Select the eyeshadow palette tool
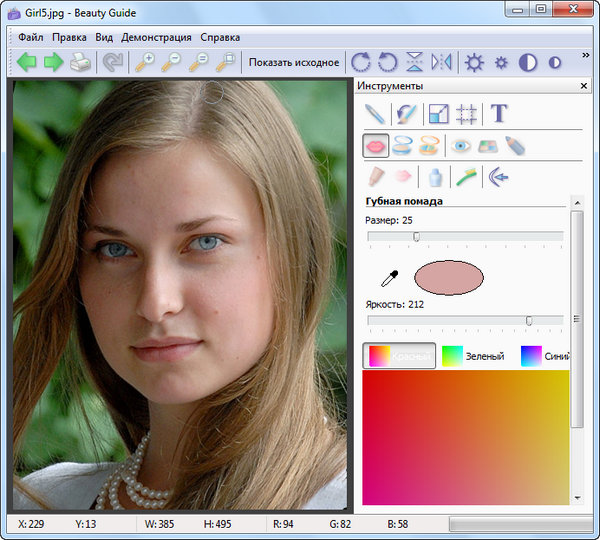Screen dimensions: 600x540 coord(488,146)
